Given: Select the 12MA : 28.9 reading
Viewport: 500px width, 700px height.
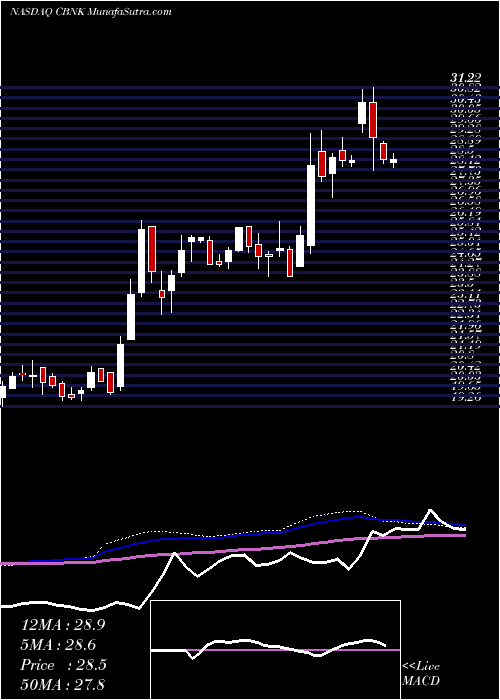Looking at the screenshot, I should click(x=63, y=625).
